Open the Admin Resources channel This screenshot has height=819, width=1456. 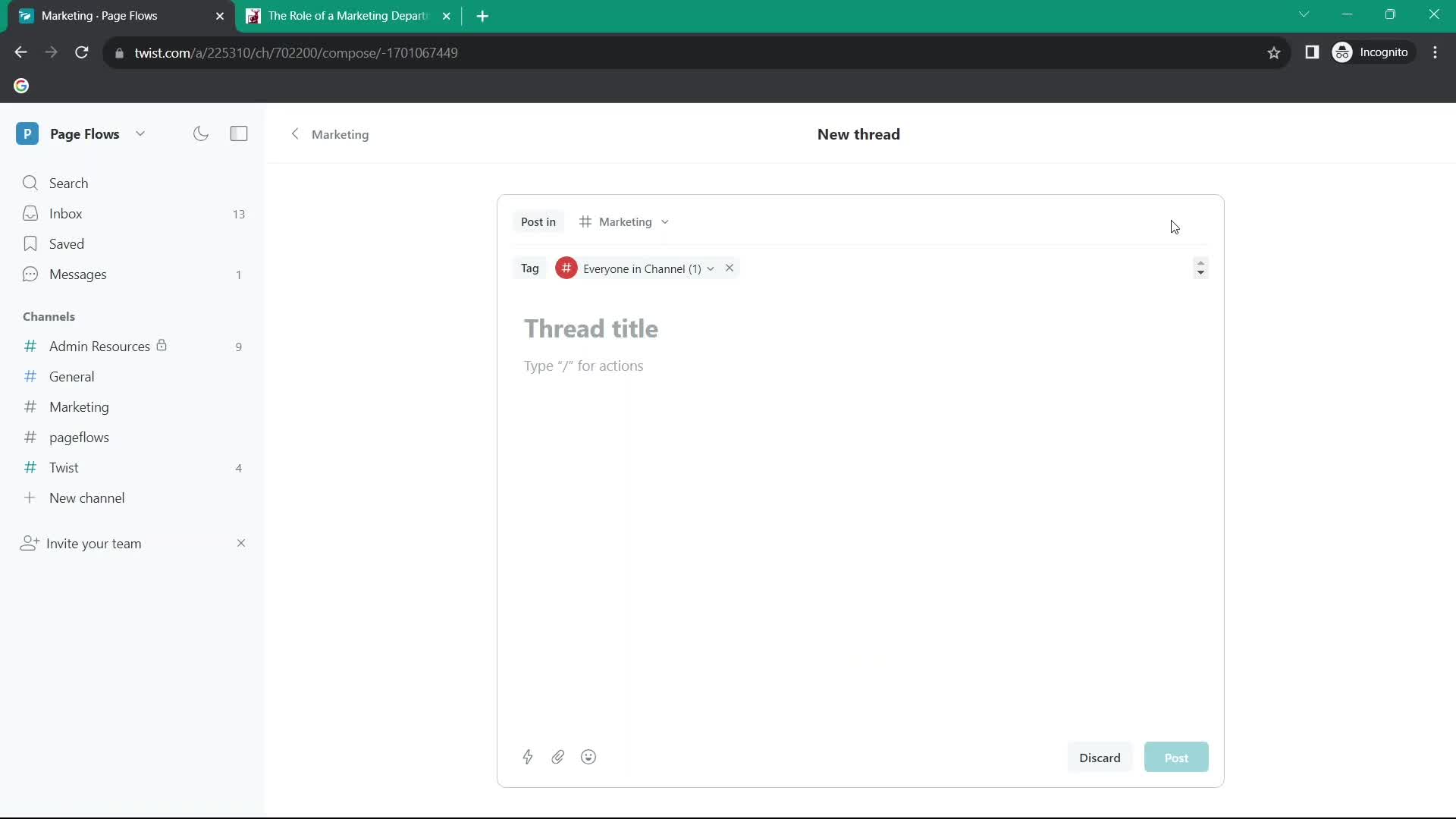click(99, 346)
